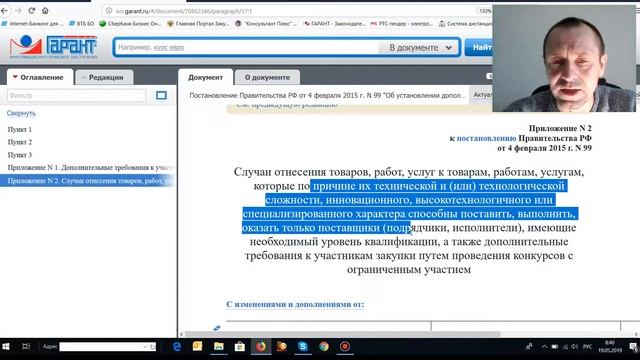The width and height of the screenshot is (640, 360).
Task: Click the battery icon in the tray
Action: tap(555, 347)
